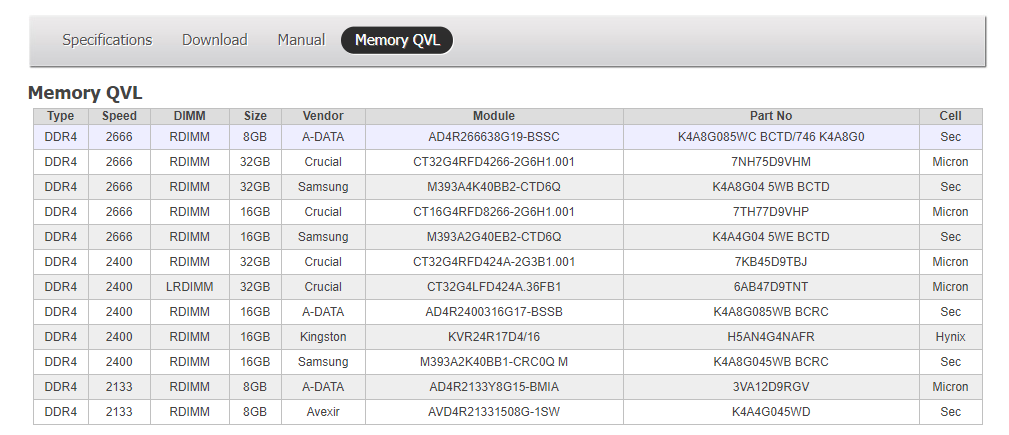Viewport: 1009px width, 435px height.
Task: Open the Manual tab
Action: coord(301,40)
